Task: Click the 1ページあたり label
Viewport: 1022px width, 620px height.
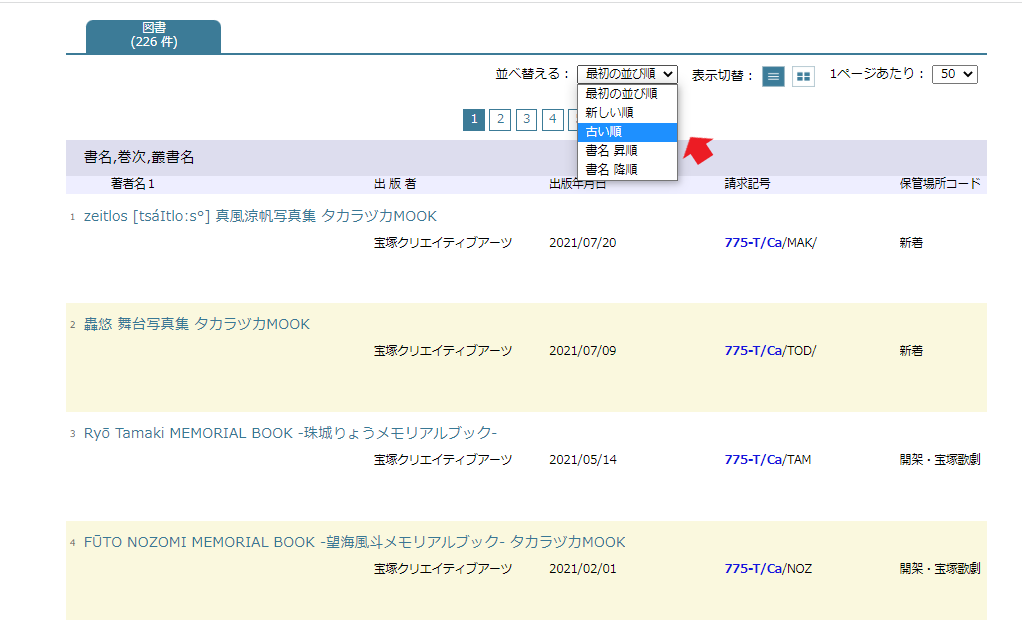Action: click(877, 74)
